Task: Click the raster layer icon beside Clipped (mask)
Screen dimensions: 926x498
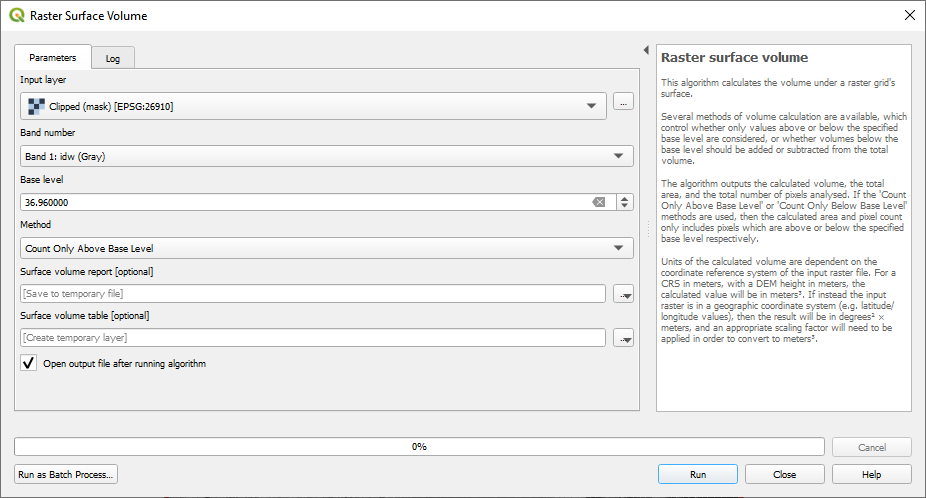Action: tap(37, 106)
